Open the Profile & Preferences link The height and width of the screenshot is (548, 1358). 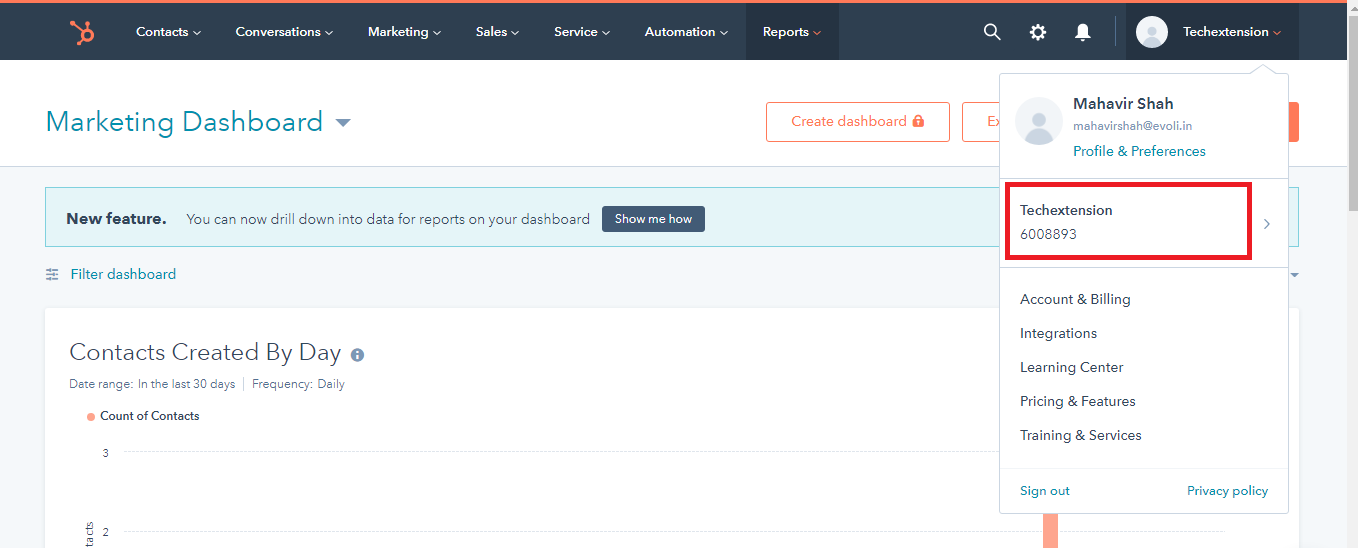(x=1139, y=151)
